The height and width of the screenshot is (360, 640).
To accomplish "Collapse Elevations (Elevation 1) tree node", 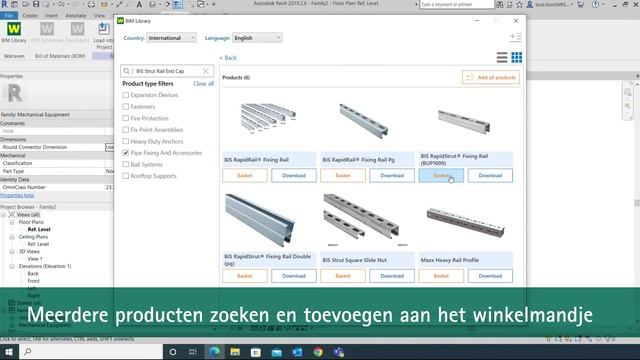I will coord(12,266).
